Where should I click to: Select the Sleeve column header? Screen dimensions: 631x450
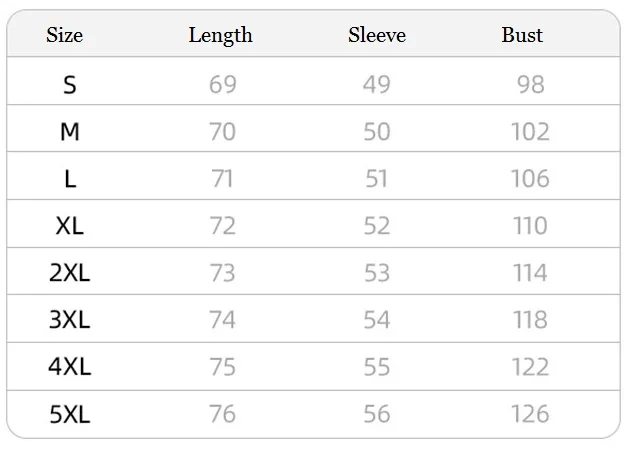point(377,35)
